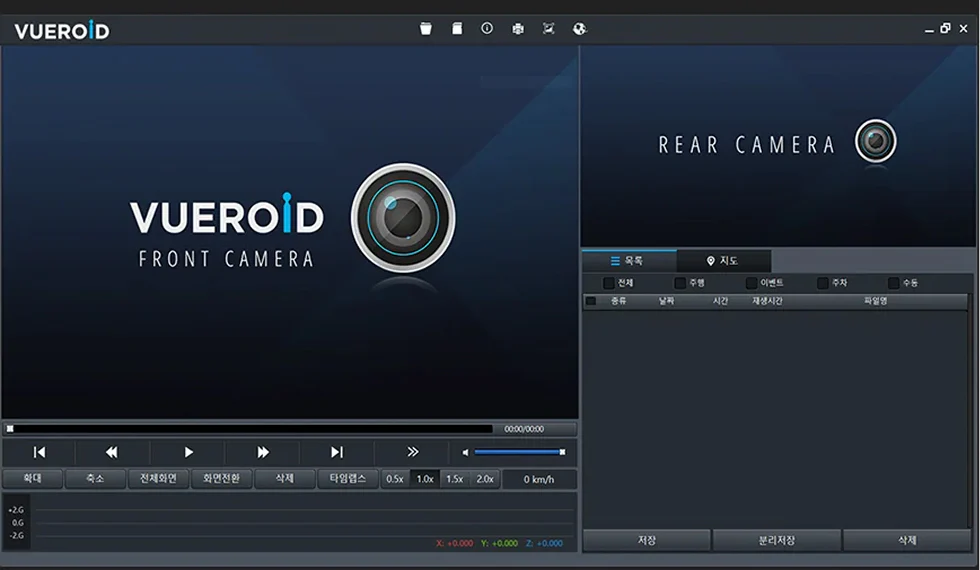Image resolution: width=980 pixels, height=570 pixels.
Task: Set playback speed to 2.0x
Action: 485,479
